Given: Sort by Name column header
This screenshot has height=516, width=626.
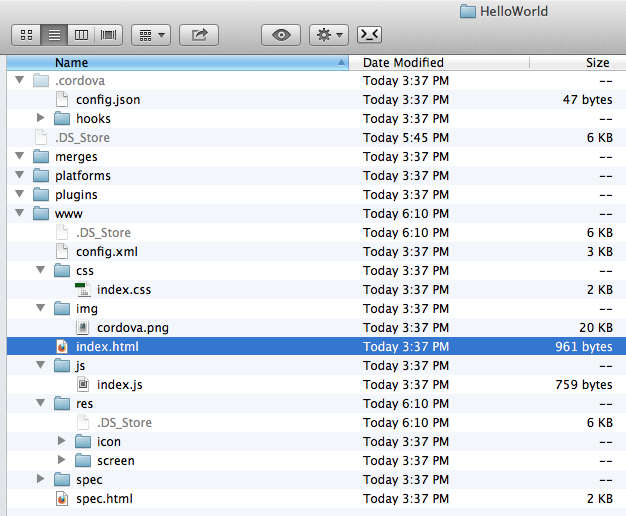Looking at the screenshot, I should [x=72, y=62].
